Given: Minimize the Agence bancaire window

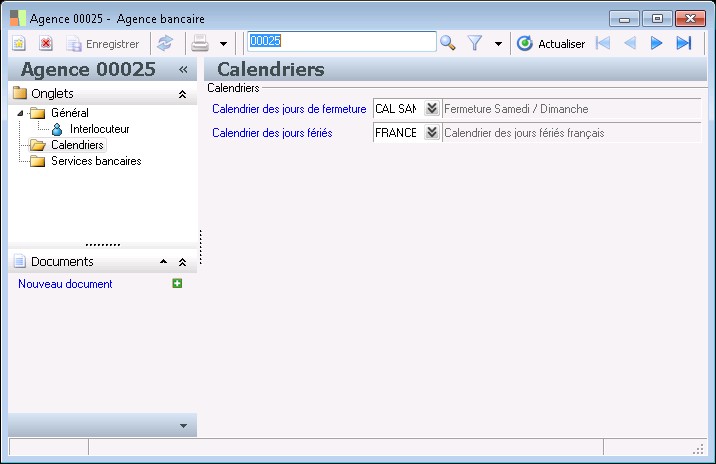Looking at the screenshot, I should (624, 19).
